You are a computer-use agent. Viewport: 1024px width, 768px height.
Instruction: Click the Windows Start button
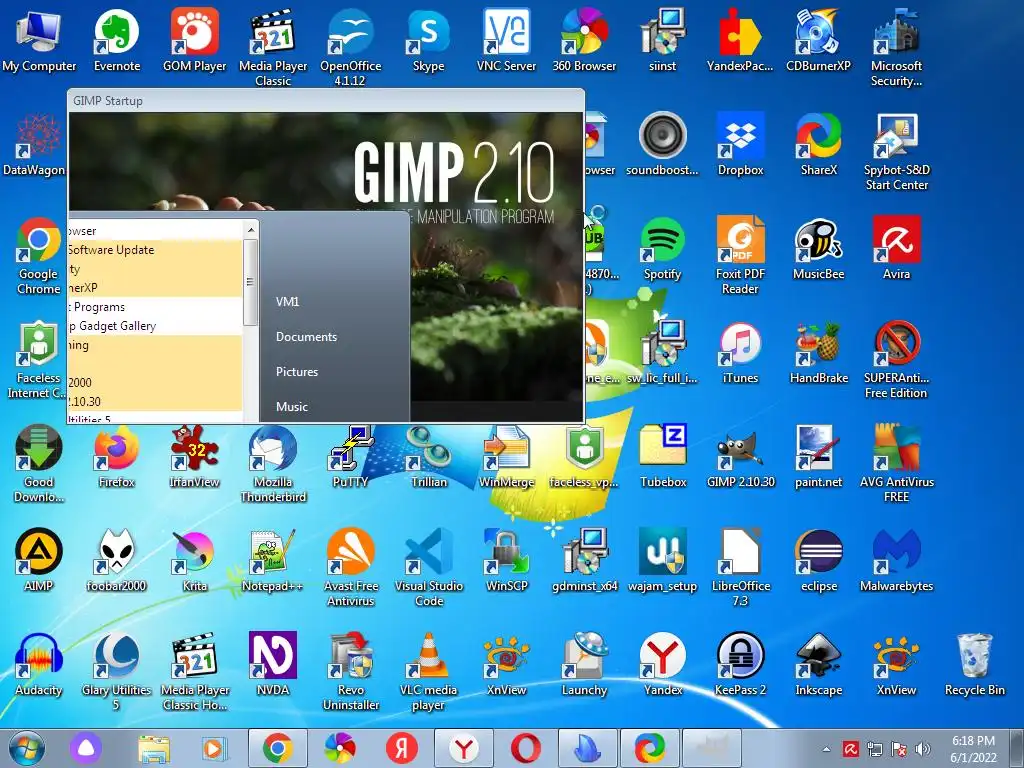[27, 748]
